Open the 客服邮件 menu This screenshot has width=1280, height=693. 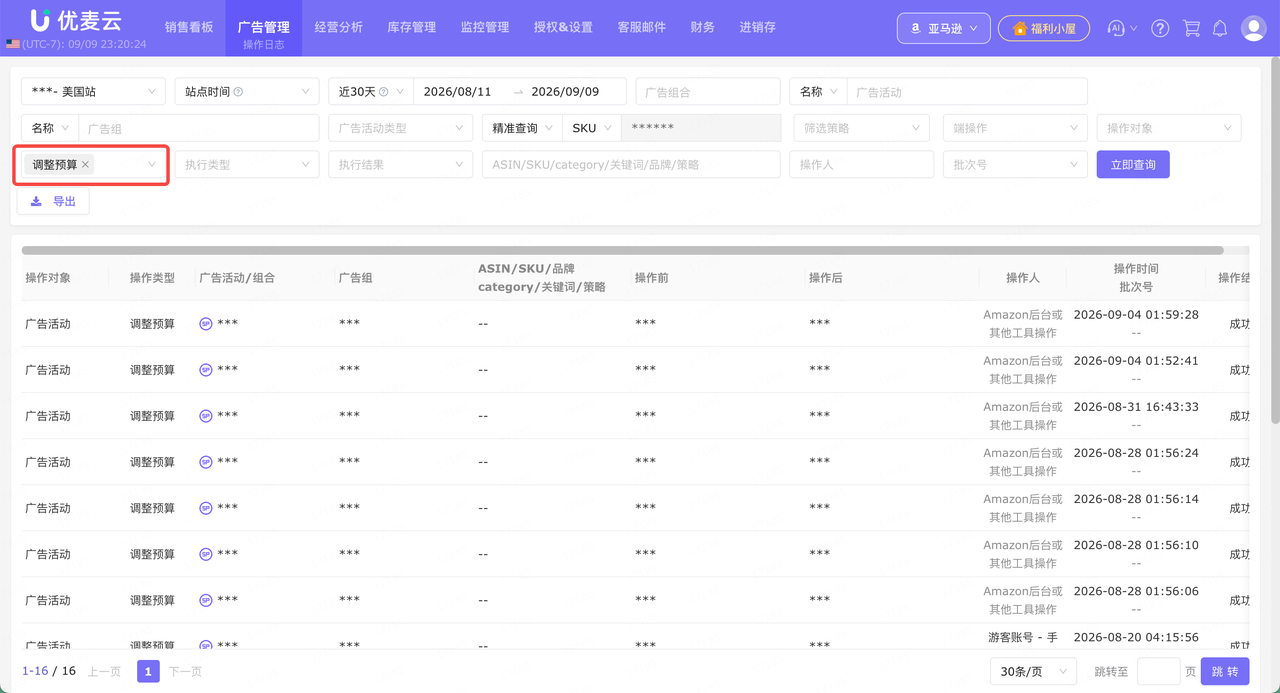tap(642, 27)
